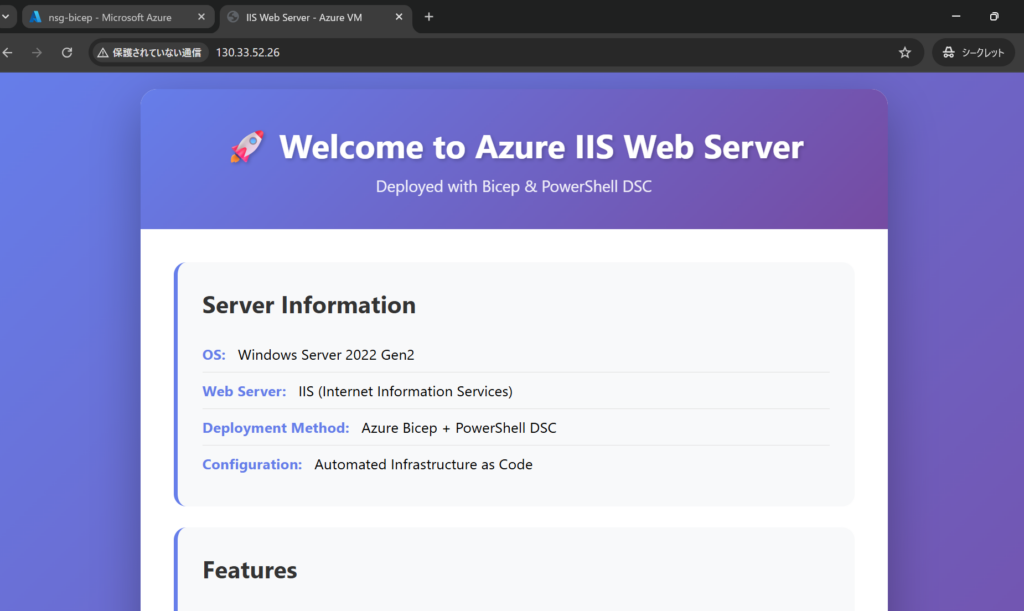Click the シークレット incognito button
This screenshot has height=611, width=1024.
point(973,52)
